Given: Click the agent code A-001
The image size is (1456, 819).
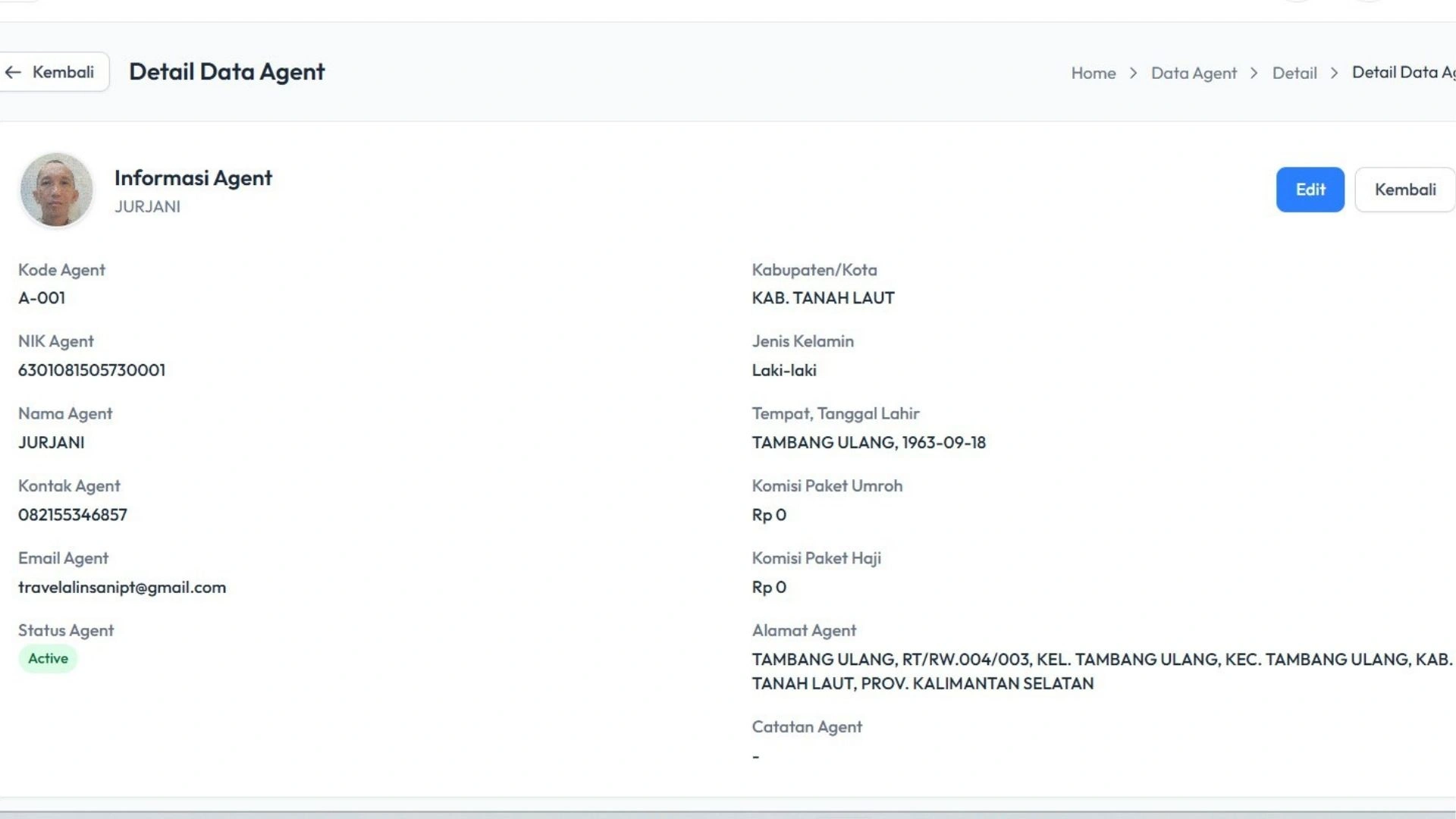Looking at the screenshot, I should tap(42, 298).
